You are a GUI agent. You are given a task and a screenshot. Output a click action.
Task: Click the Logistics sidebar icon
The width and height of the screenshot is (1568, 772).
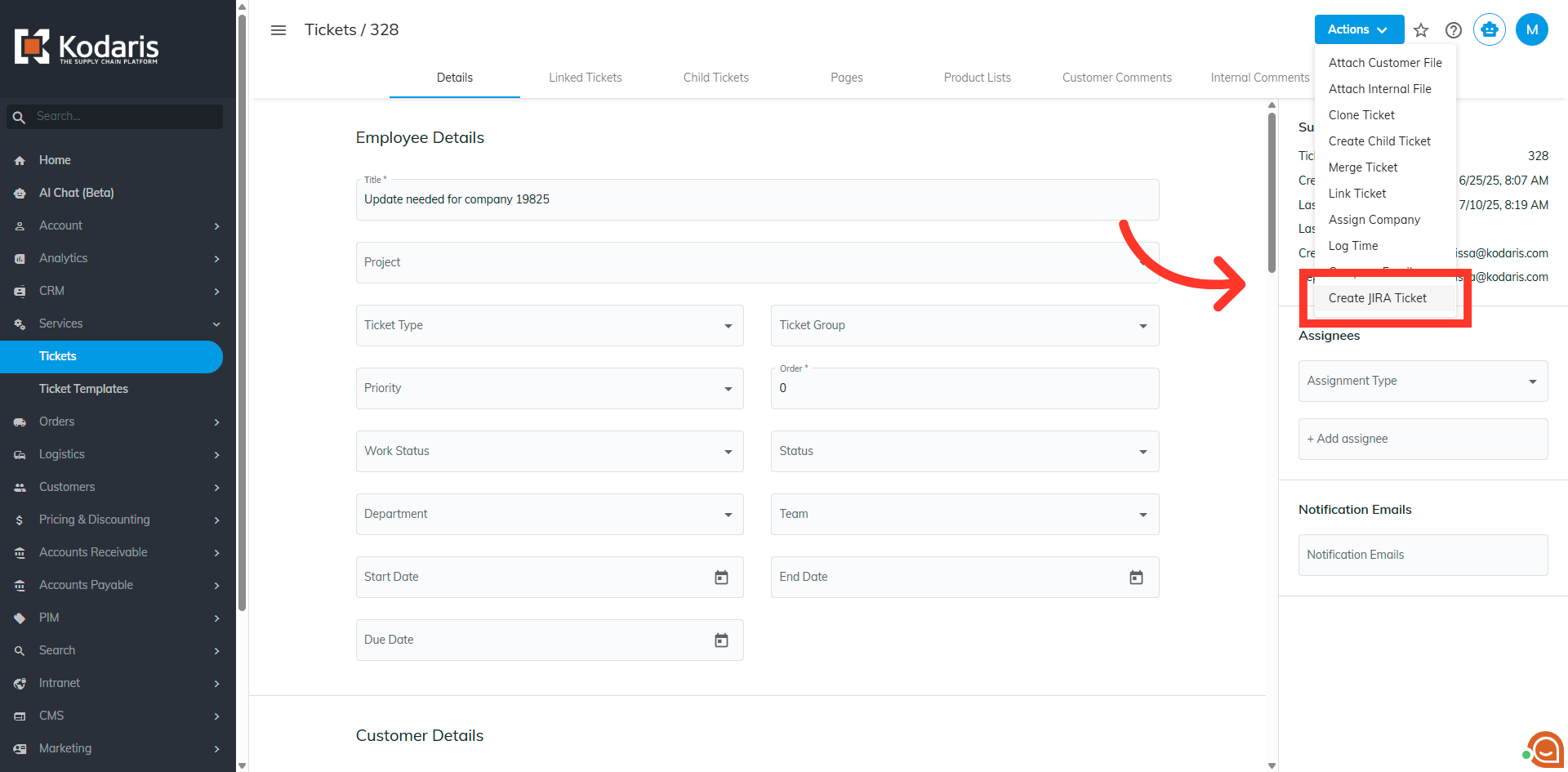pos(20,455)
